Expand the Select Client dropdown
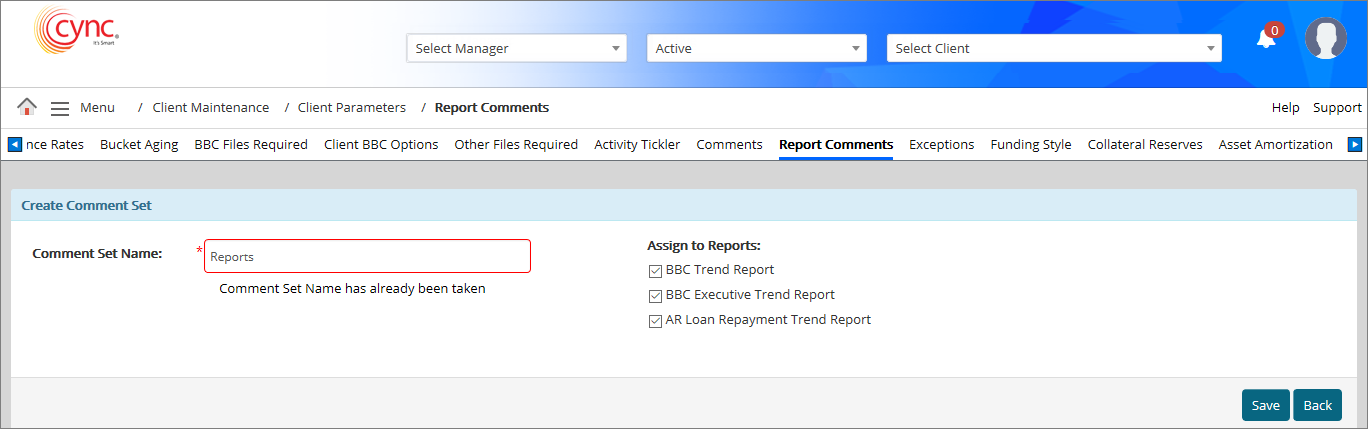Image resolution: width=1368 pixels, height=429 pixels. (1053, 48)
